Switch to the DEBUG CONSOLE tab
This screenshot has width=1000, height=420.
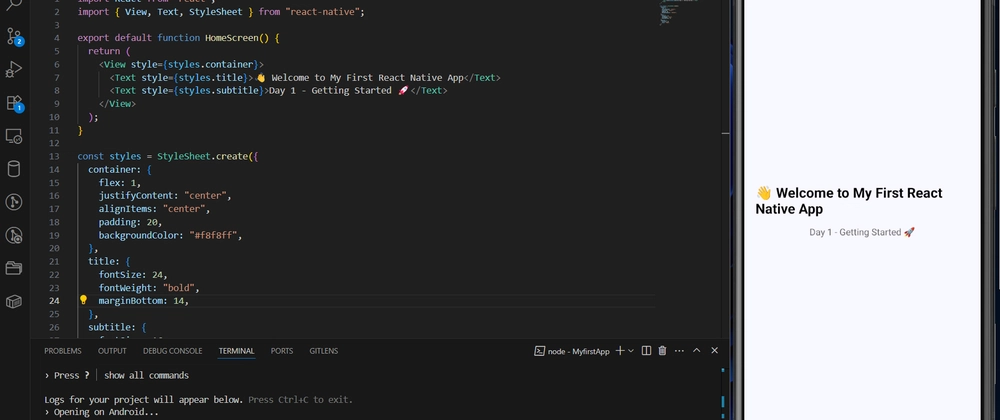(x=172, y=351)
